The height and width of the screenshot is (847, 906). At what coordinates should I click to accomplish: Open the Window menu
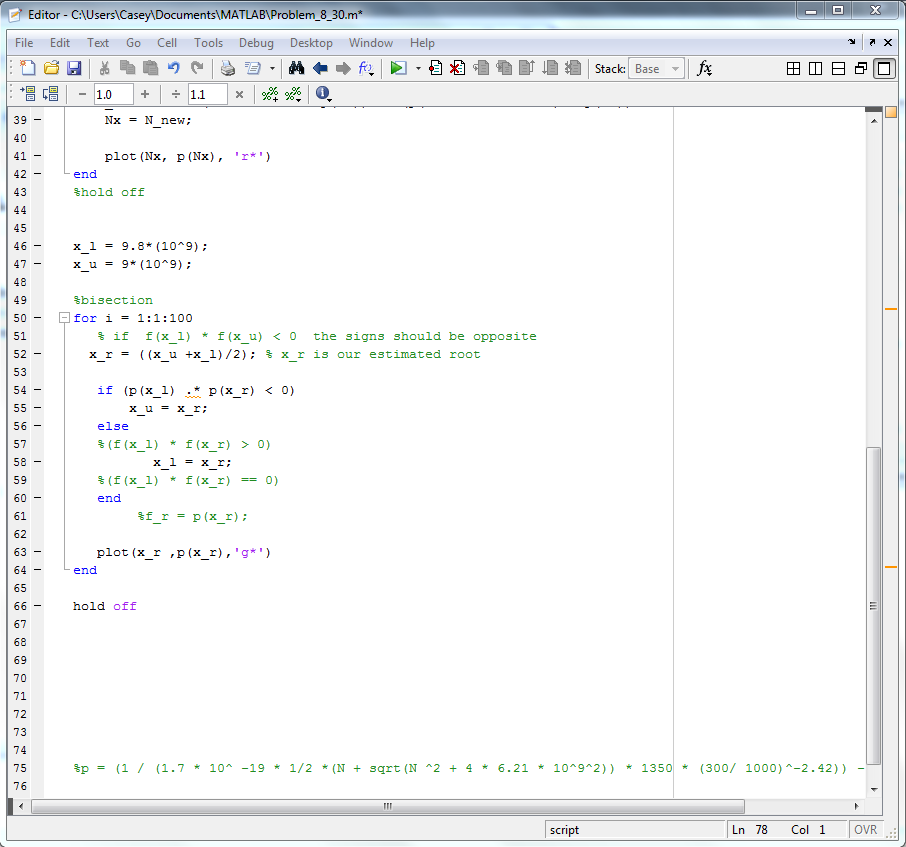coord(370,43)
